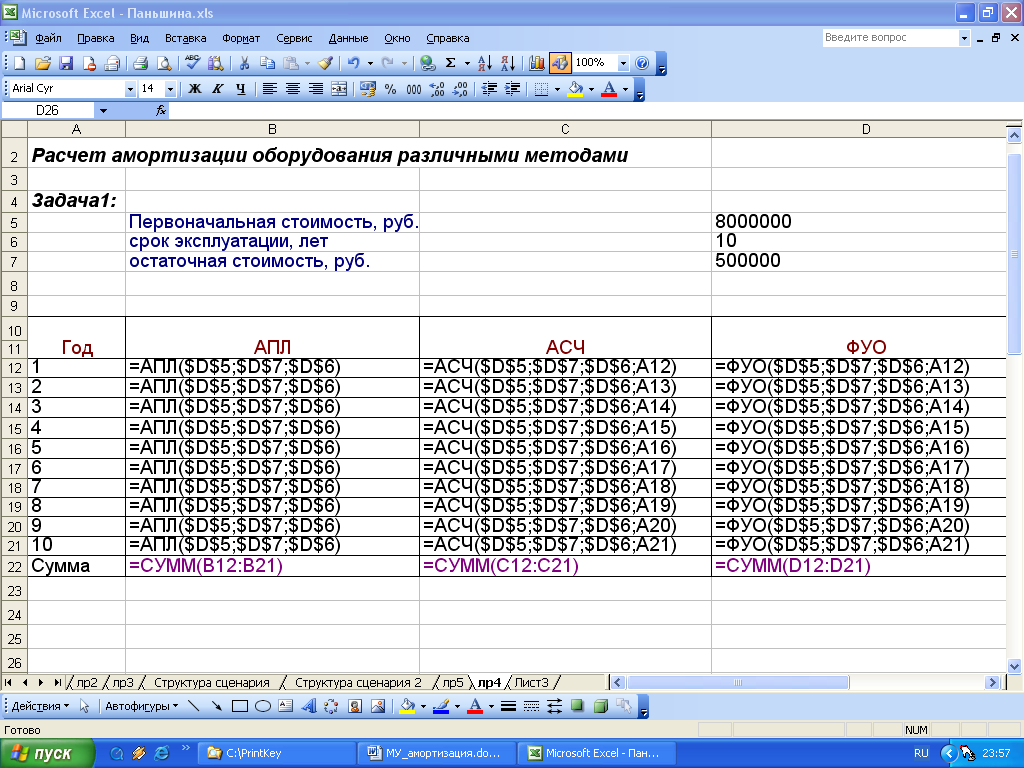Sort descending with the Я-А icon
This screenshot has width=1024, height=768.
(x=508, y=63)
